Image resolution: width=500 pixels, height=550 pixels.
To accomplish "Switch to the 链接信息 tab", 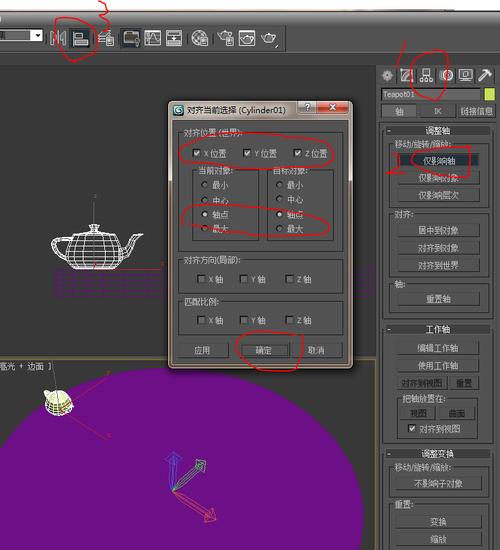I will pyautogui.click(x=476, y=112).
